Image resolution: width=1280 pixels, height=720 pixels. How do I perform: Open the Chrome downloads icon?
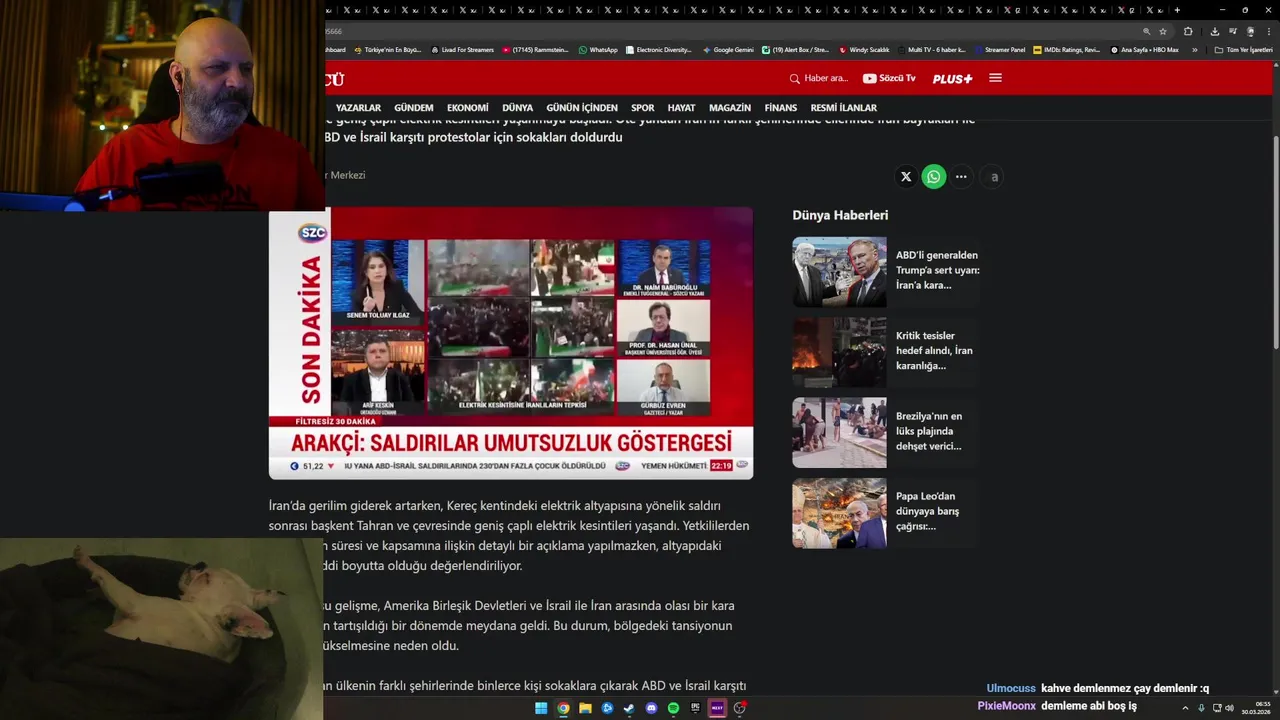click(x=1215, y=31)
